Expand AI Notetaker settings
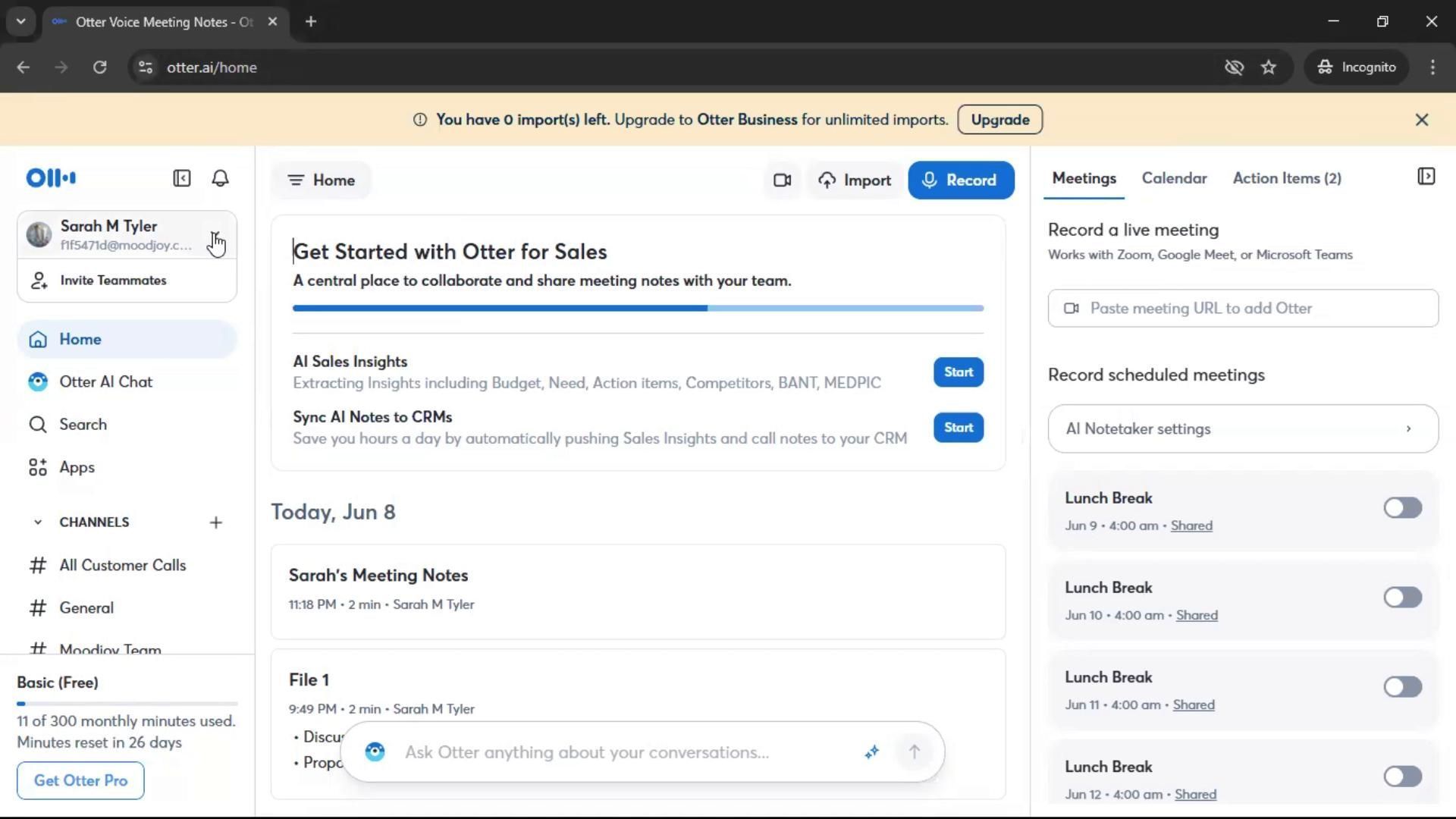 [x=1242, y=429]
